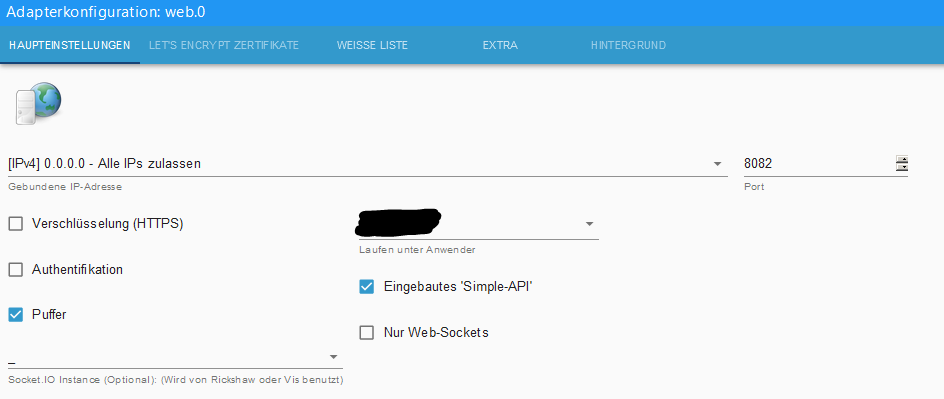Enable the Verschlüsselung (HTTPS) checkbox
The image size is (944, 399).
click(16, 224)
